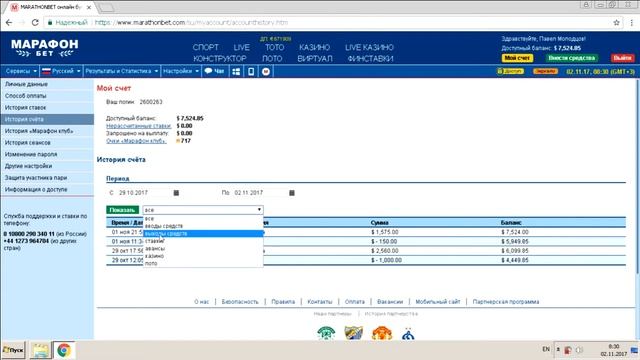Screen dimensions: 640x360
Task: Open Chrome menu dots
Action: (631, 22)
